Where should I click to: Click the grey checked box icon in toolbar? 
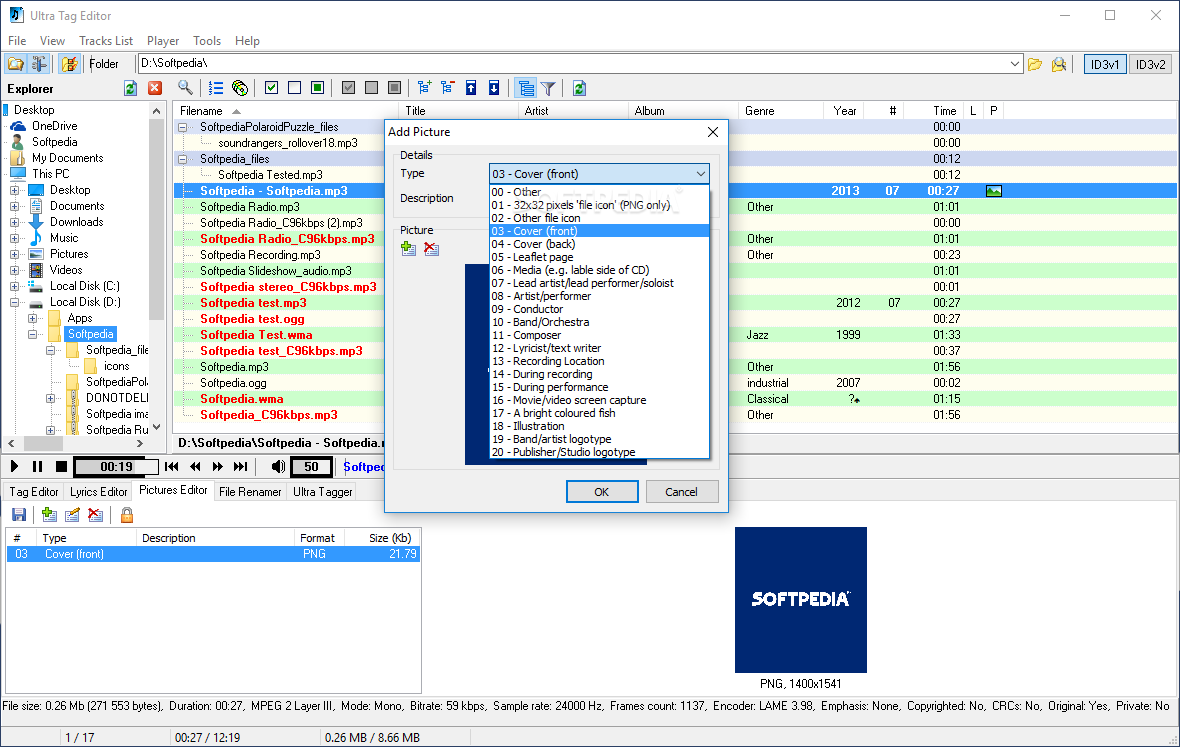point(348,88)
